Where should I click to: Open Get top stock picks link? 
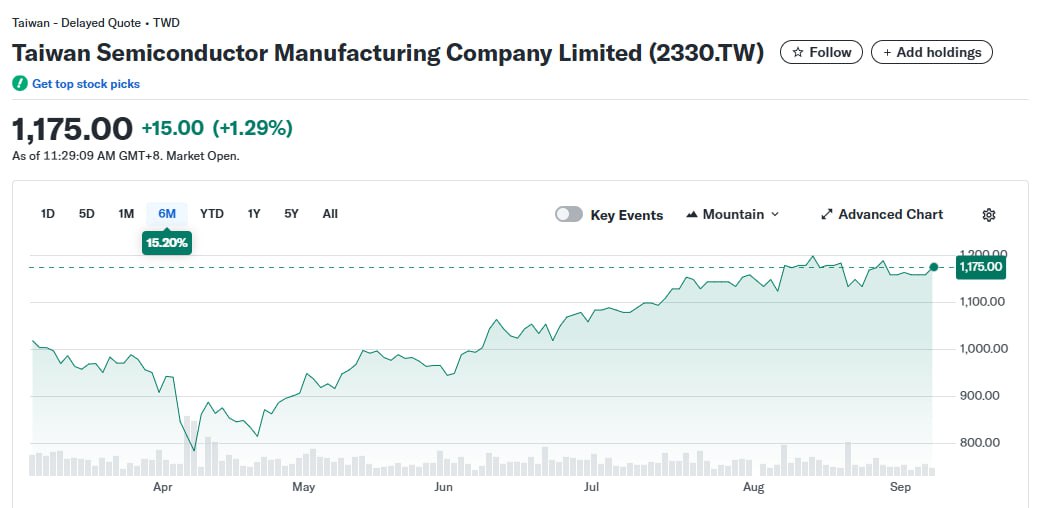click(x=86, y=83)
